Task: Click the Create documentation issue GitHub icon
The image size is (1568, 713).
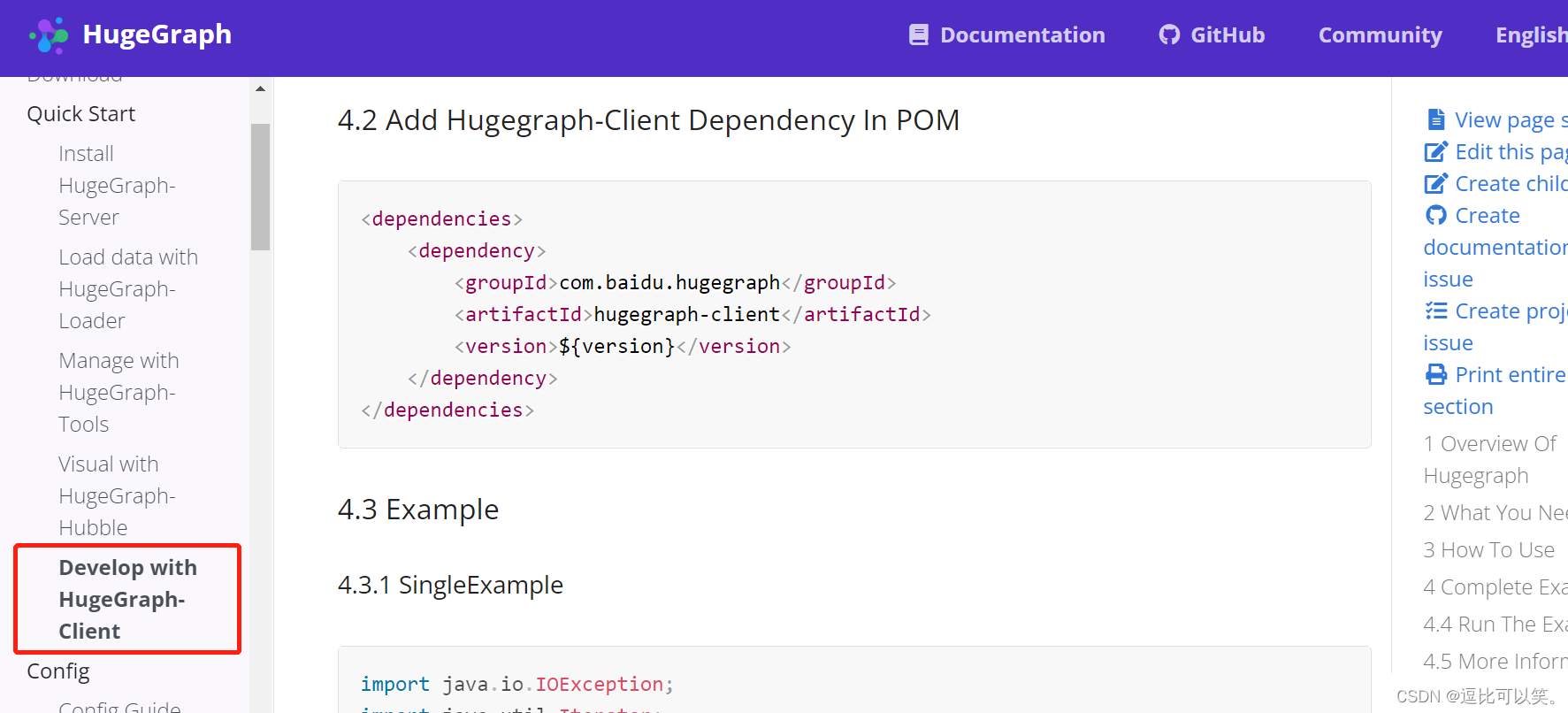Action: pos(1436,215)
